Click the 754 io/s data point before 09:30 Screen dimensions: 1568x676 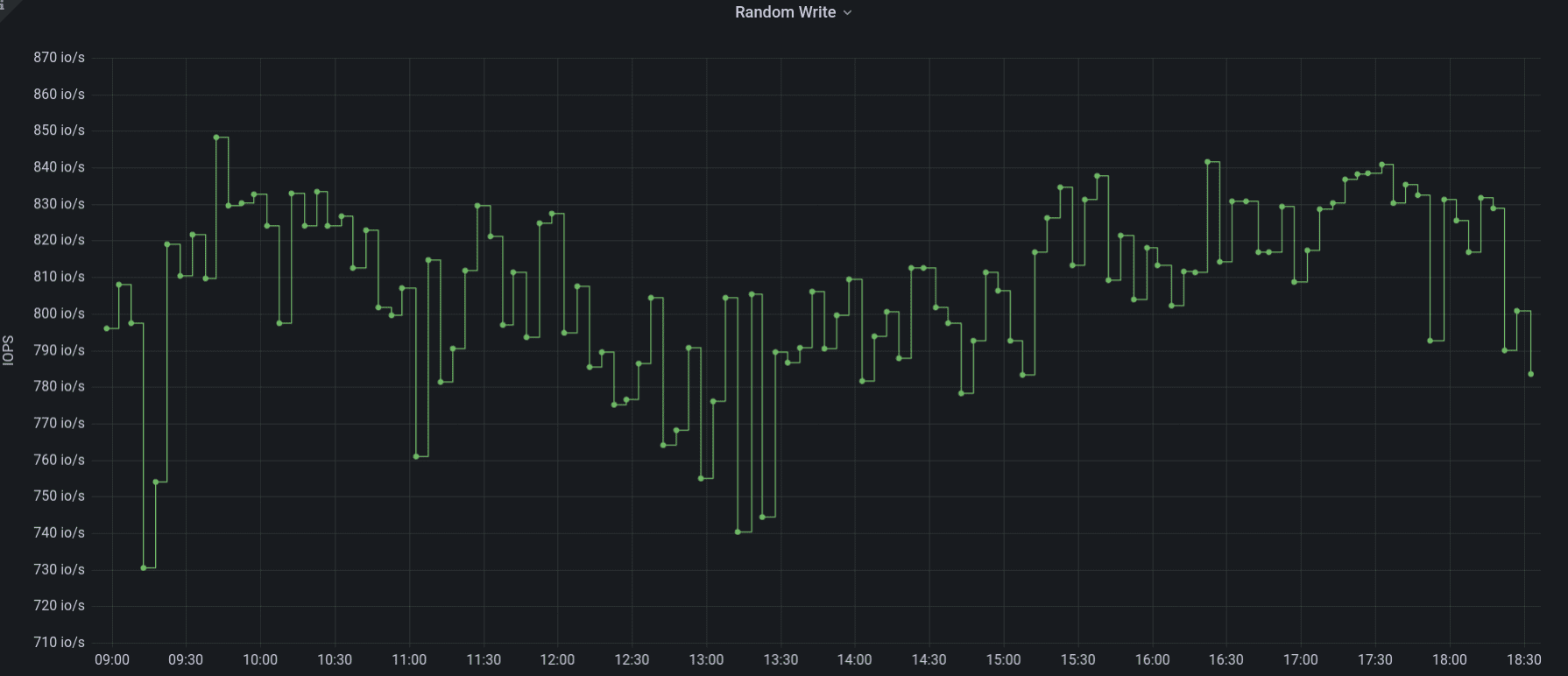[x=155, y=482]
